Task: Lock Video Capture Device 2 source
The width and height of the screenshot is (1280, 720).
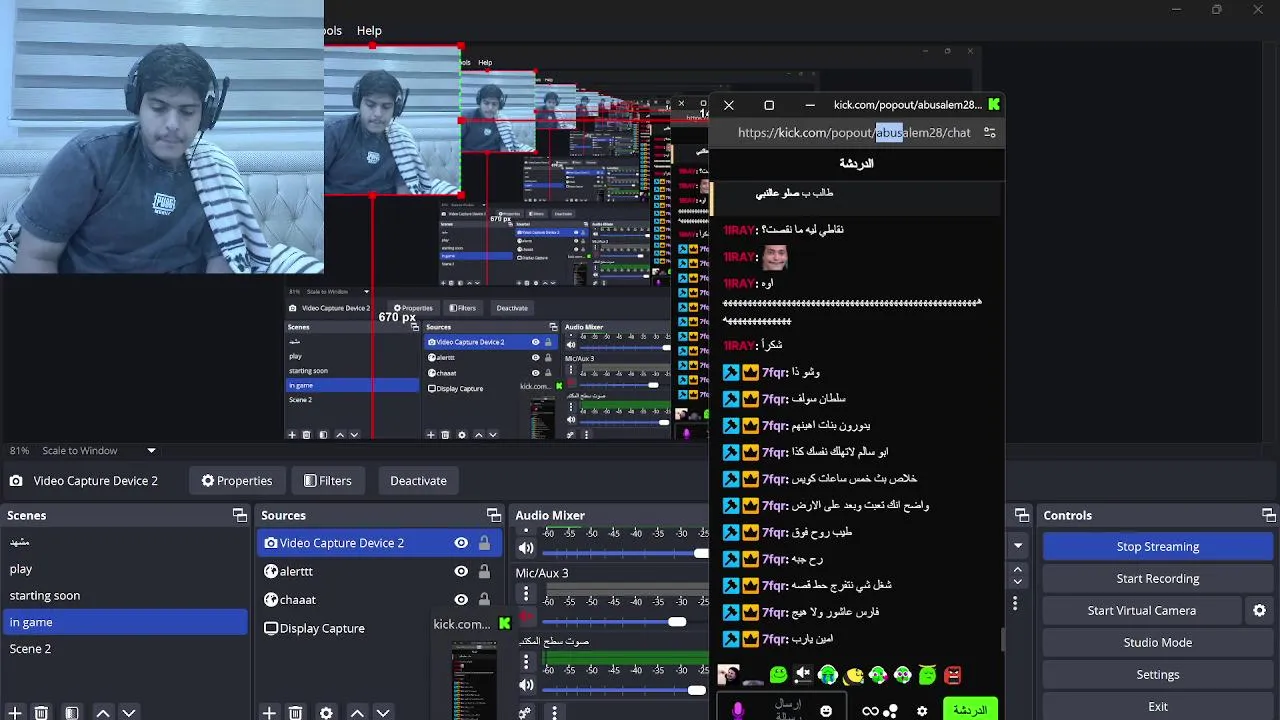Action: click(484, 543)
